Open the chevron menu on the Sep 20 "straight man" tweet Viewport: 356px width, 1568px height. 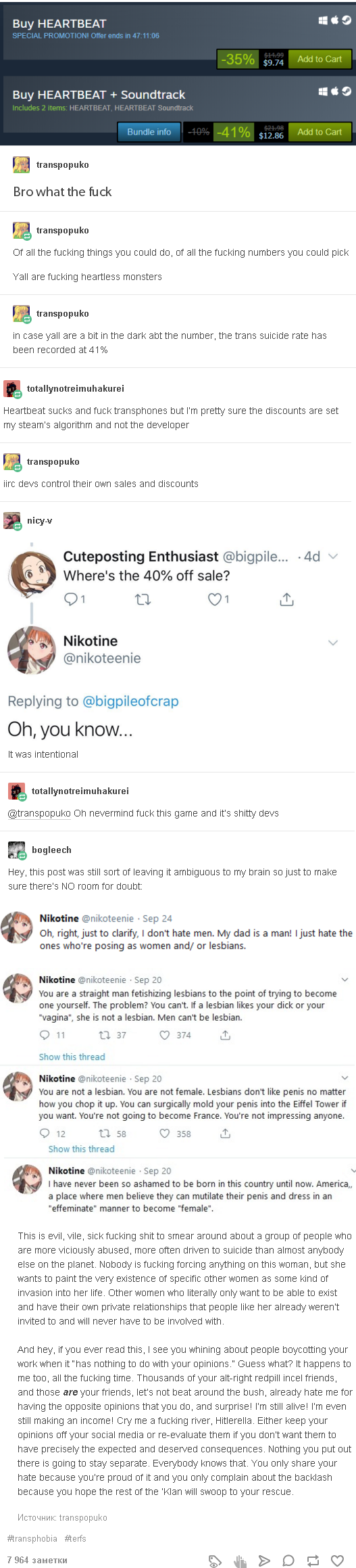point(345,979)
